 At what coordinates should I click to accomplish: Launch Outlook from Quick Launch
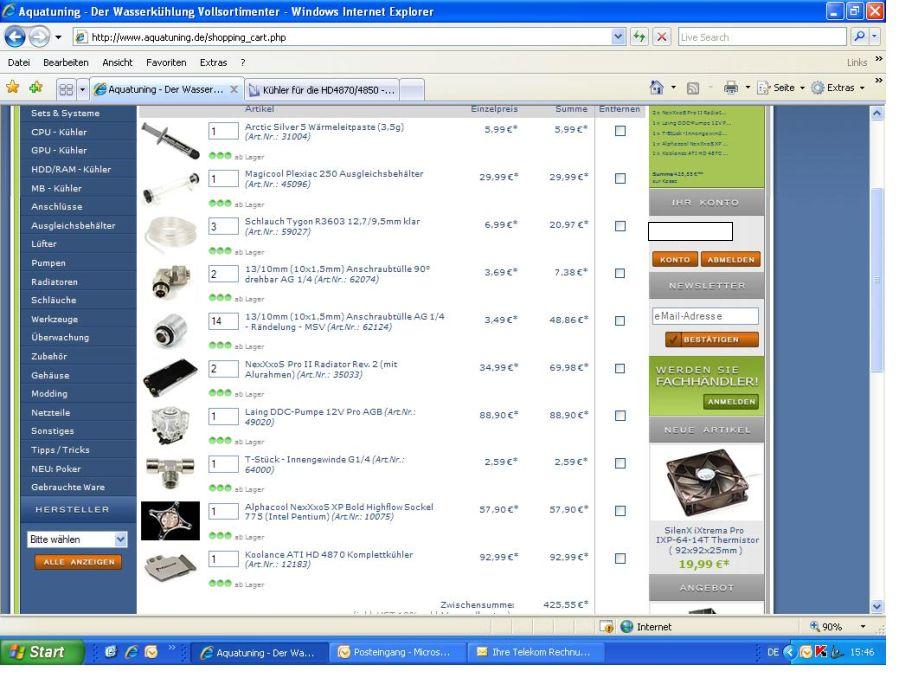[151, 652]
